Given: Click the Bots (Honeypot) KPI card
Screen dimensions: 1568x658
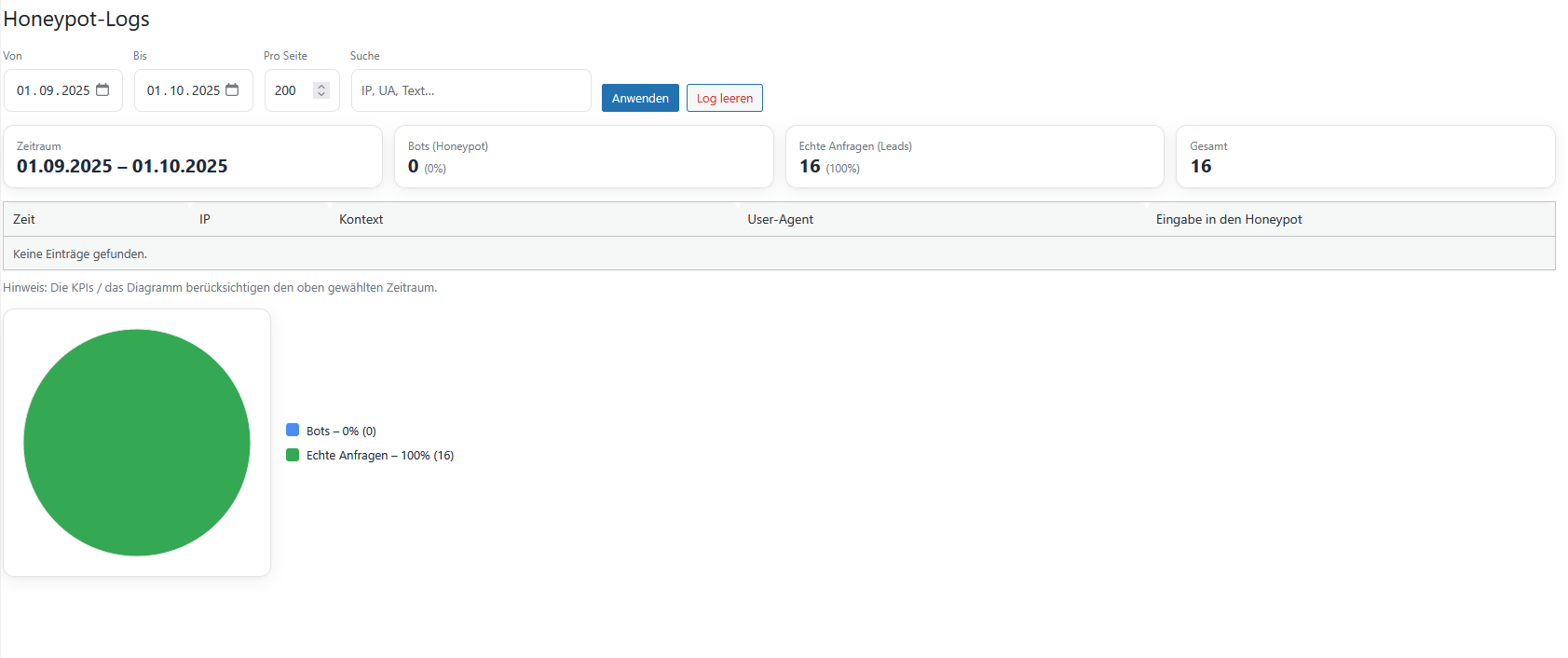Looking at the screenshot, I should point(583,157).
